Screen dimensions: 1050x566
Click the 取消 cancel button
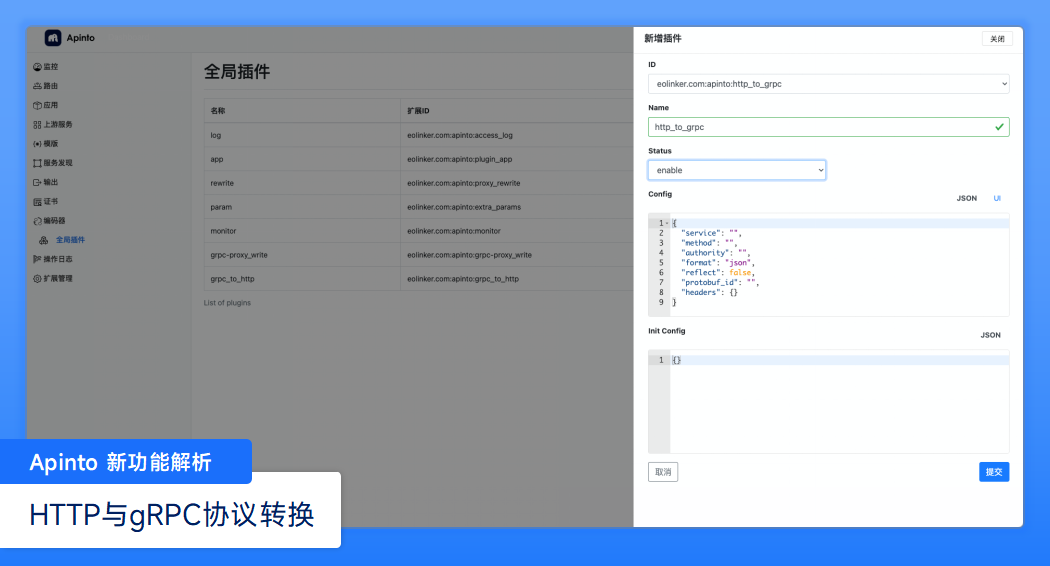[663, 472]
